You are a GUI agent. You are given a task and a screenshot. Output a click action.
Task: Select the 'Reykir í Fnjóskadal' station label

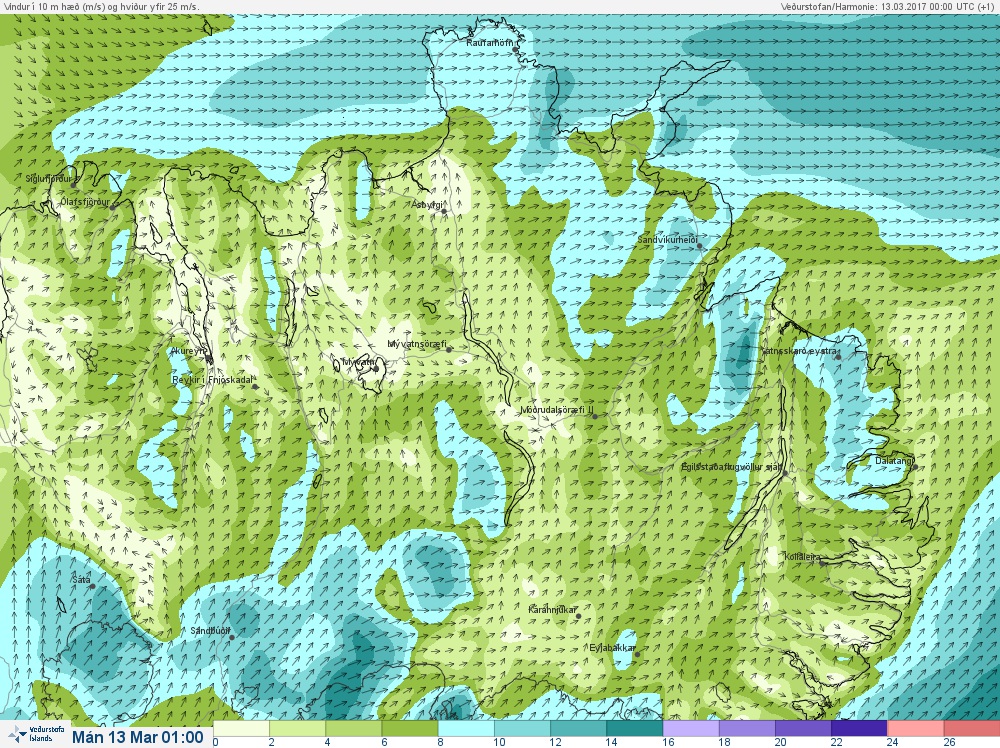[x=213, y=380]
